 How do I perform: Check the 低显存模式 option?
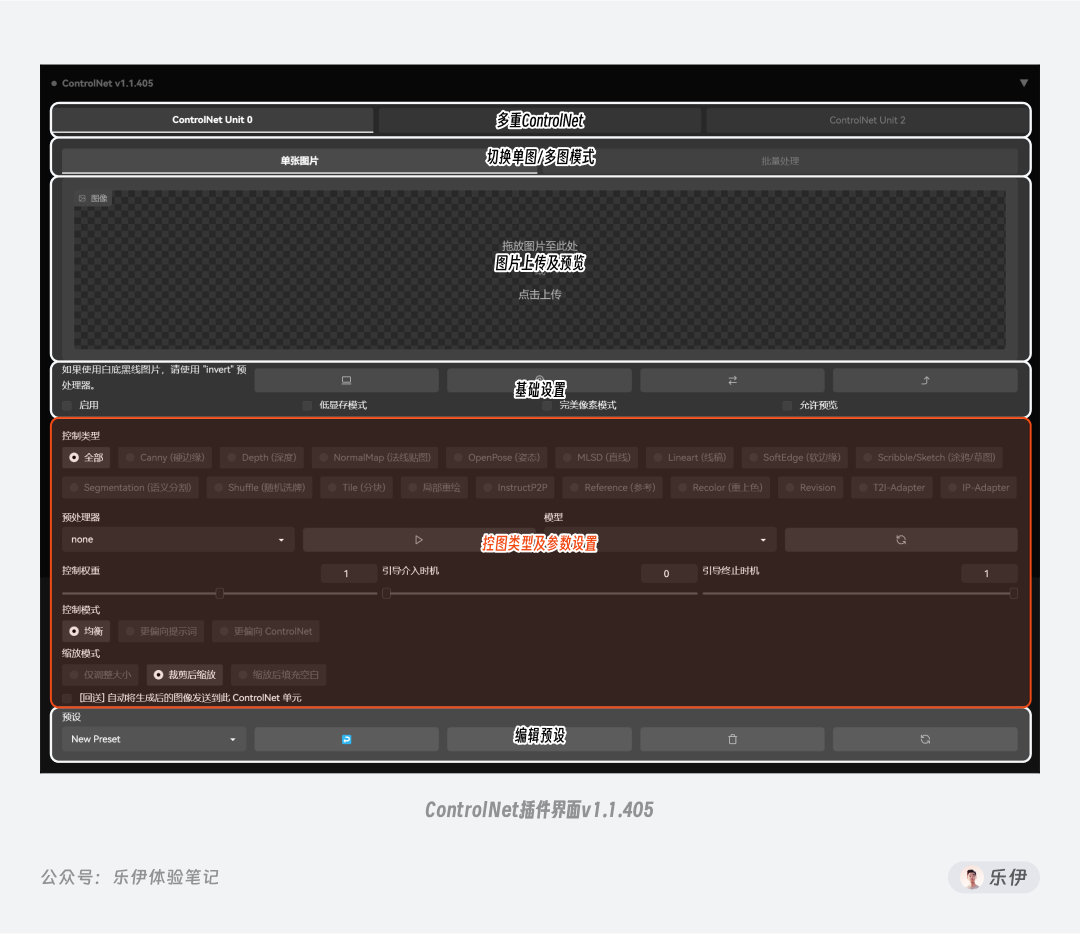[x=306, y=405]
